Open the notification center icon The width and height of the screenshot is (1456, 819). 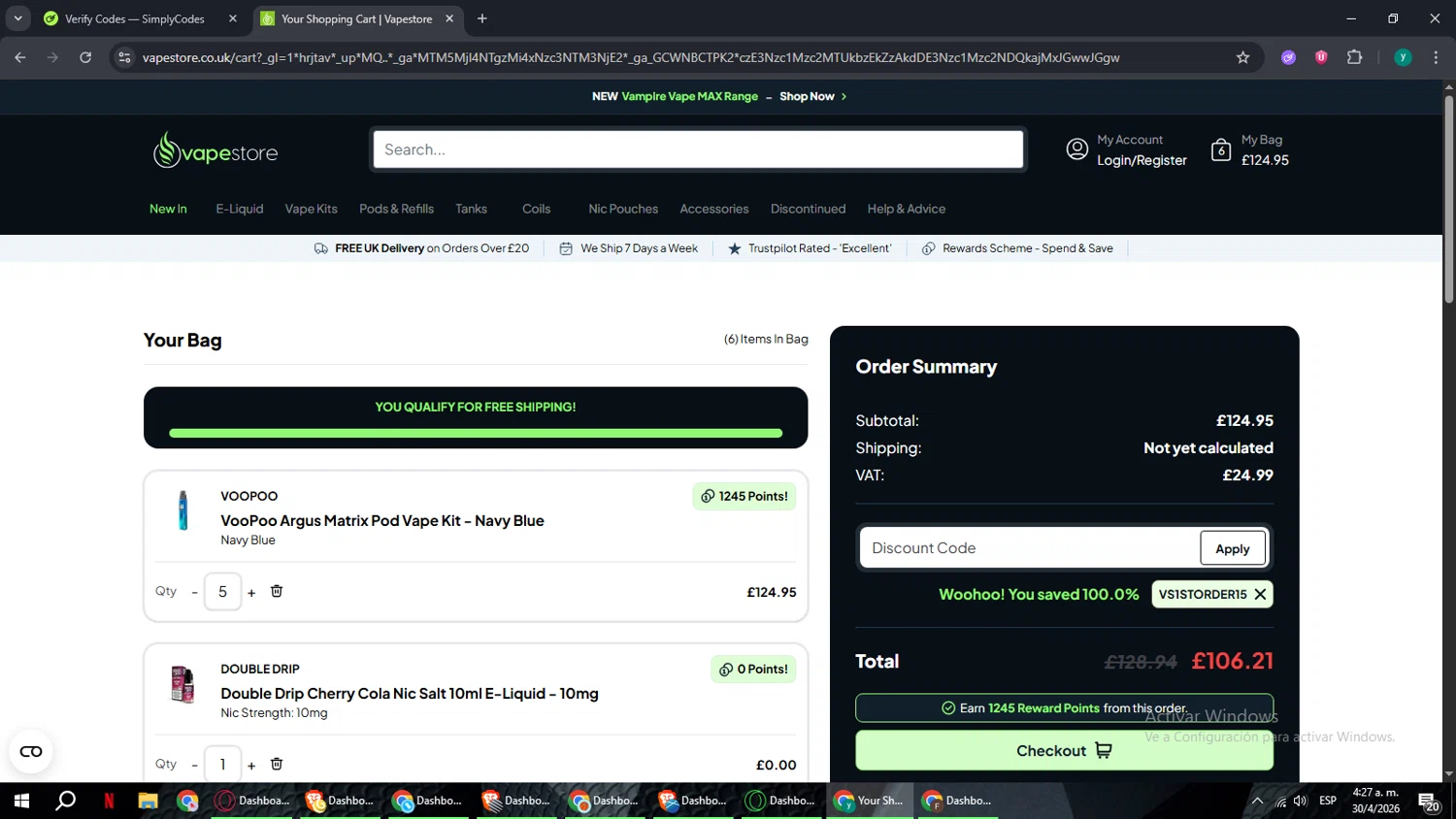(1429, 802)
